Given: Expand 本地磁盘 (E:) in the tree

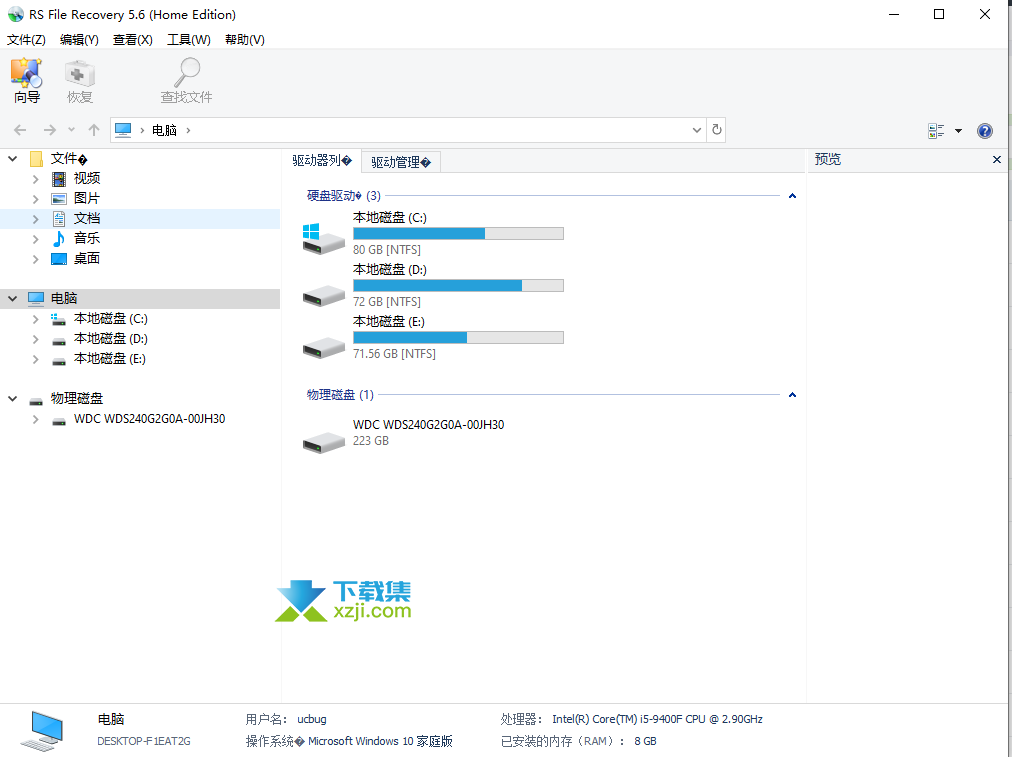Looking at the screenshot, I should pyautogui.click(x=35, y=359).
